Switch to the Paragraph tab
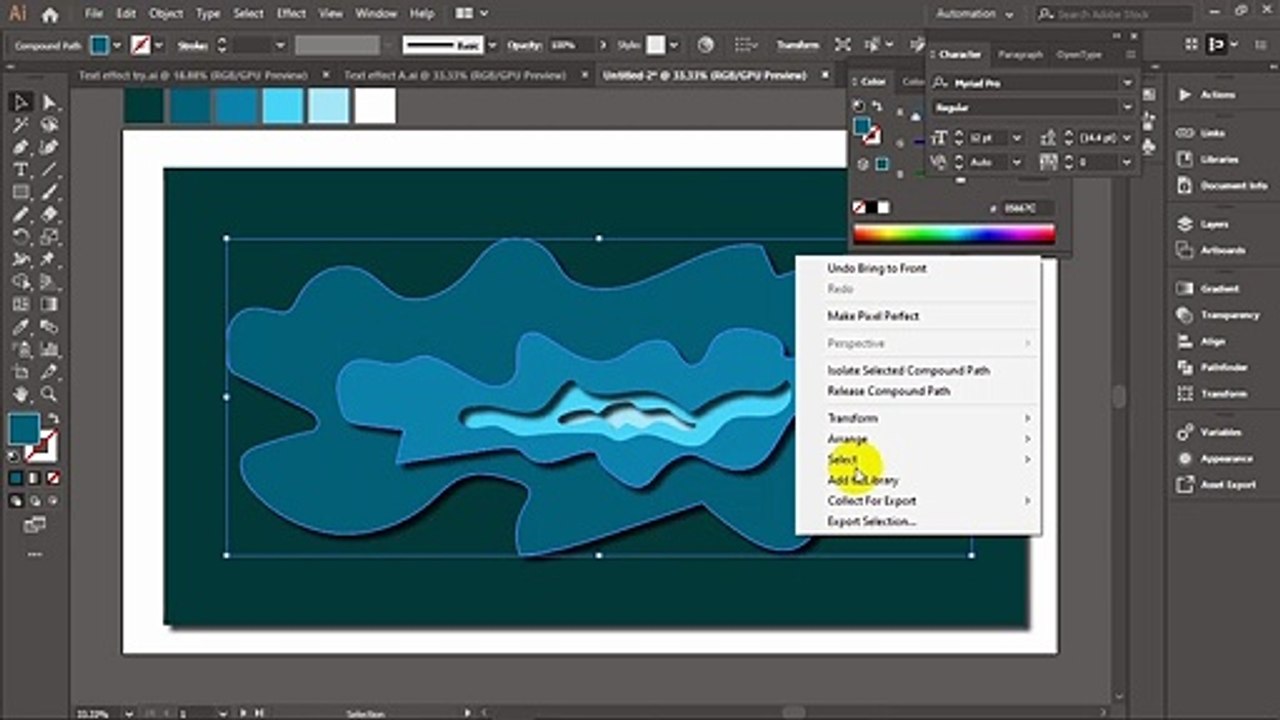1280x720 pixels. (x=1020, y=54)
